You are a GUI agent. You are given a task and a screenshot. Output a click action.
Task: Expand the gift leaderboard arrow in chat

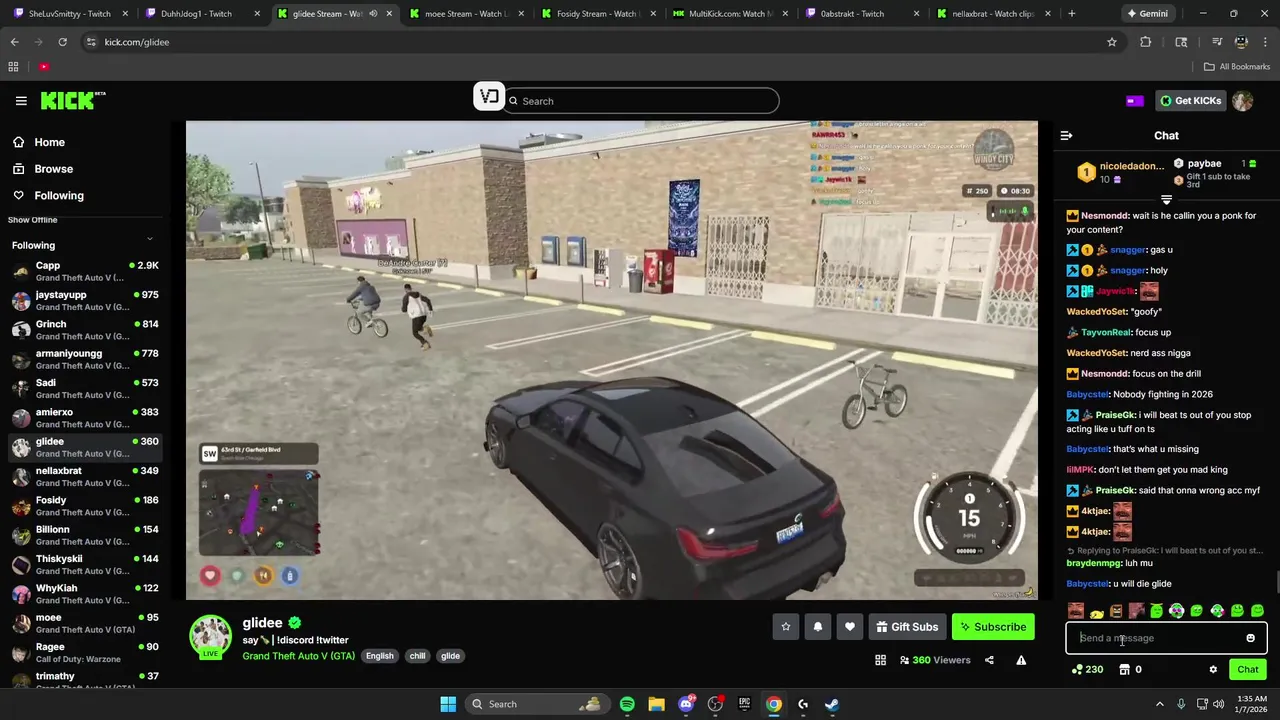pos(1166,200)
